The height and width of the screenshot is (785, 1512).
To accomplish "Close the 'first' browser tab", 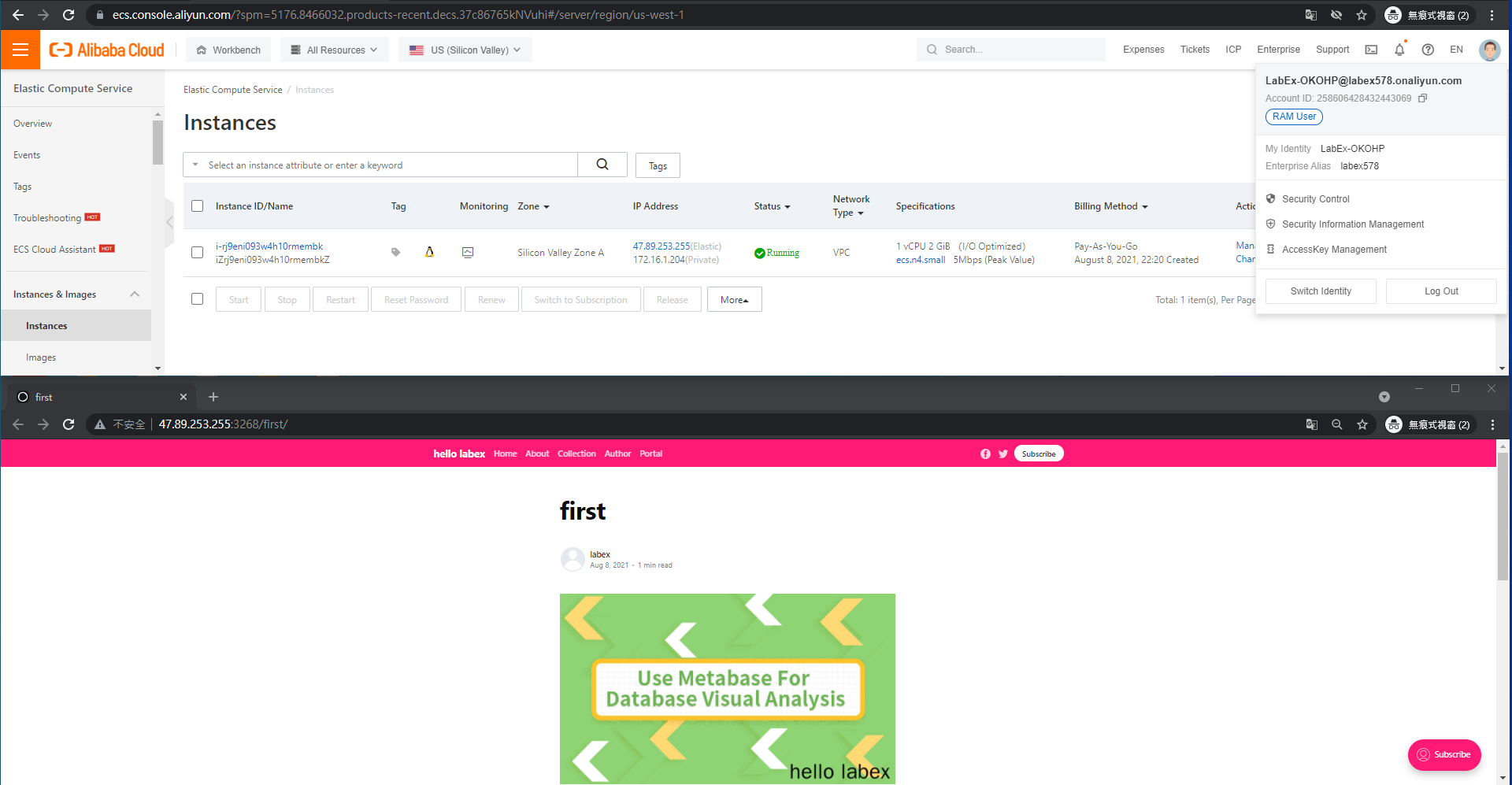I will pyautogui.click(x=183, y=397).
